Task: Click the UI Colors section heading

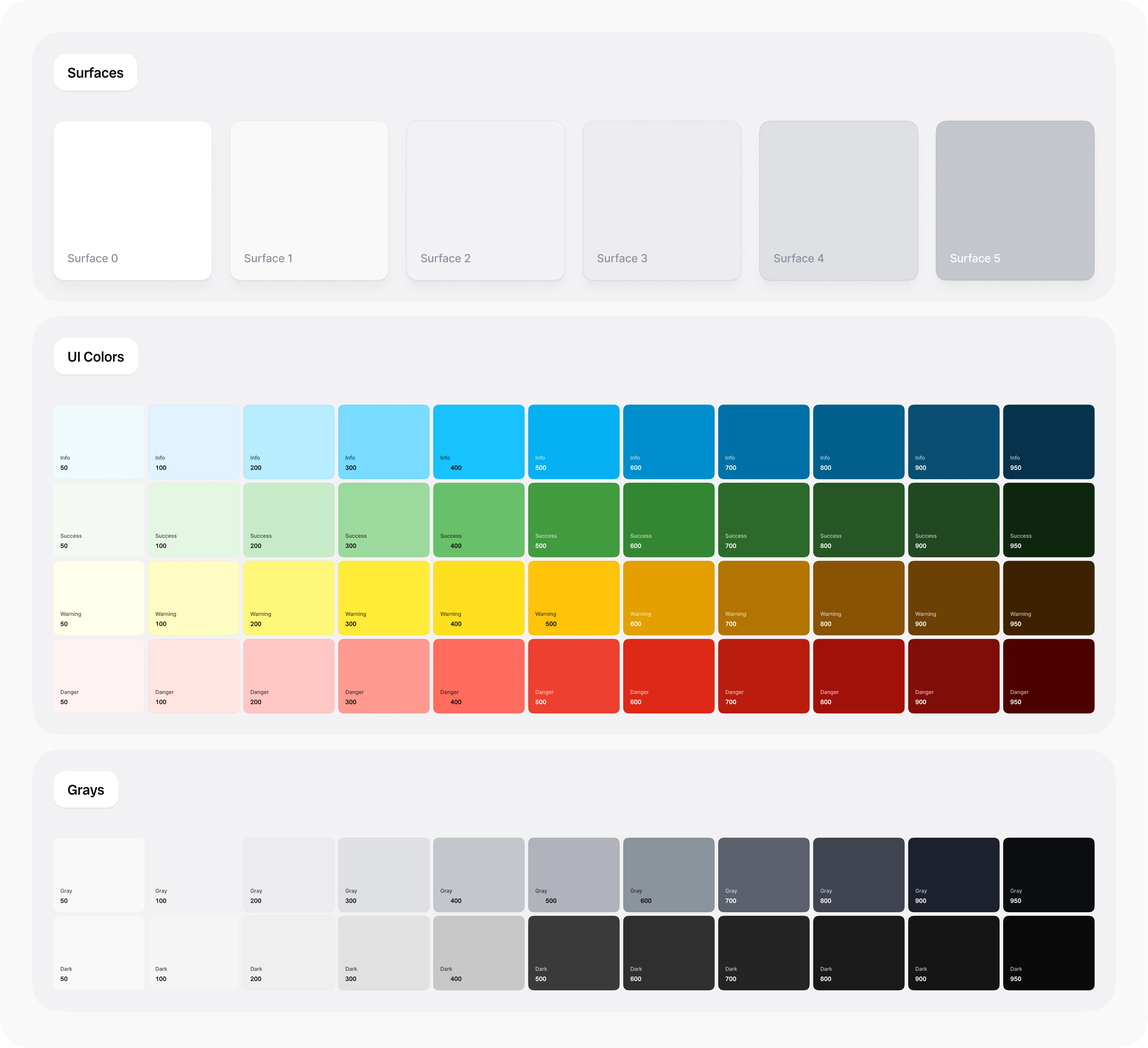Action: pos(96,356)
